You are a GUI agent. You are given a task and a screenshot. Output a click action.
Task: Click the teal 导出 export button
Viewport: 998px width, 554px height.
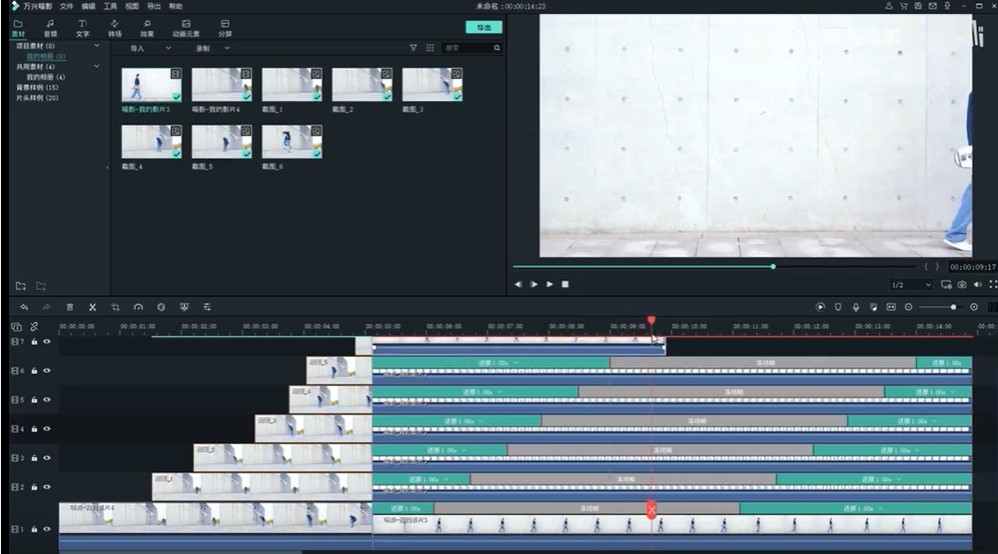click(484, 27)
